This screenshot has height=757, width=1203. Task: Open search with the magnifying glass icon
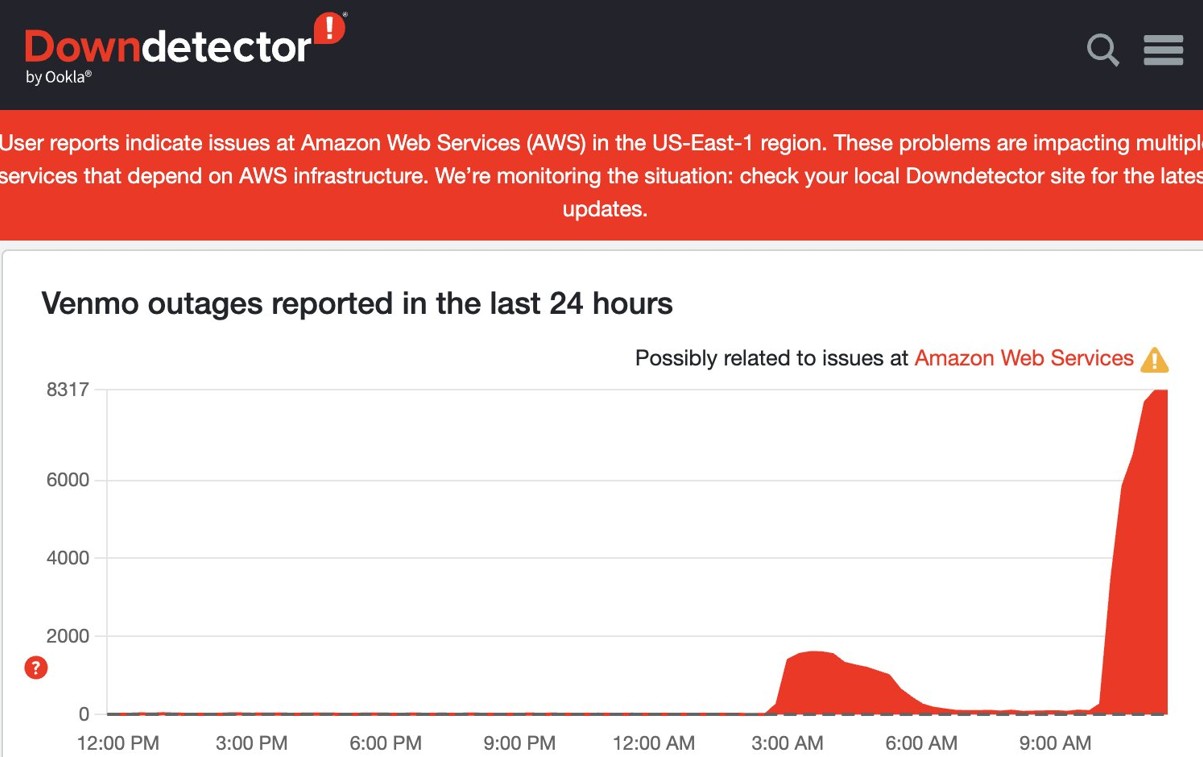click(x=1102, y=49)
